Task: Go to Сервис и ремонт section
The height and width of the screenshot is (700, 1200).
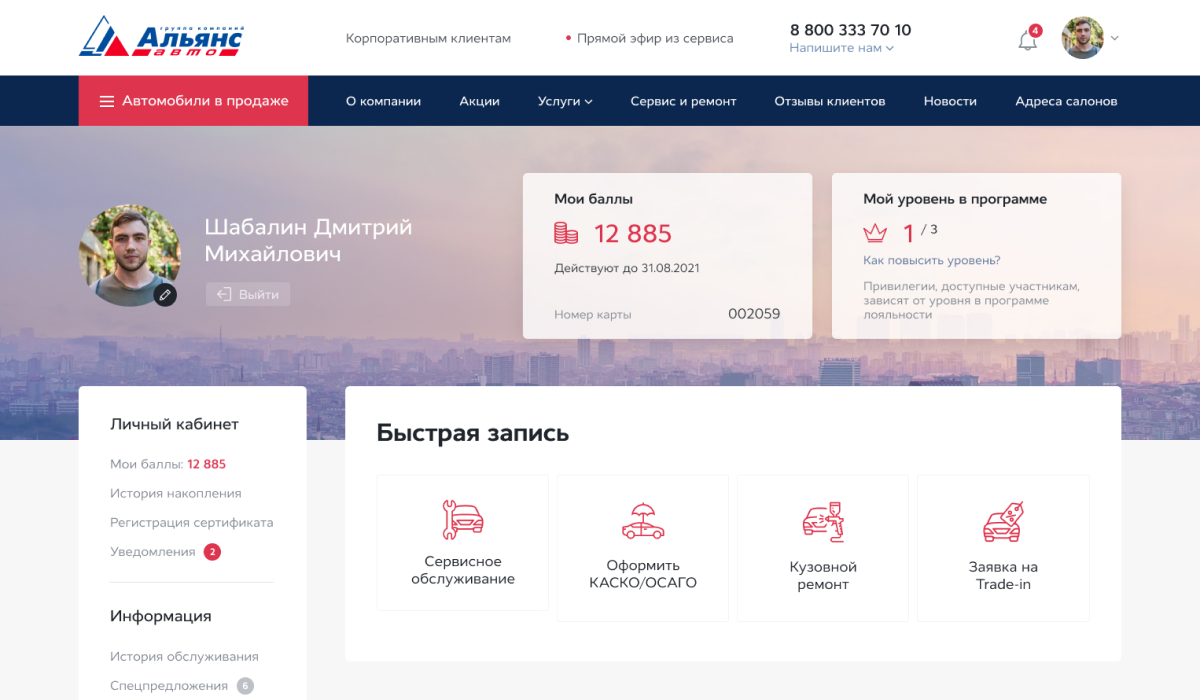Action: tap(683, 101)
